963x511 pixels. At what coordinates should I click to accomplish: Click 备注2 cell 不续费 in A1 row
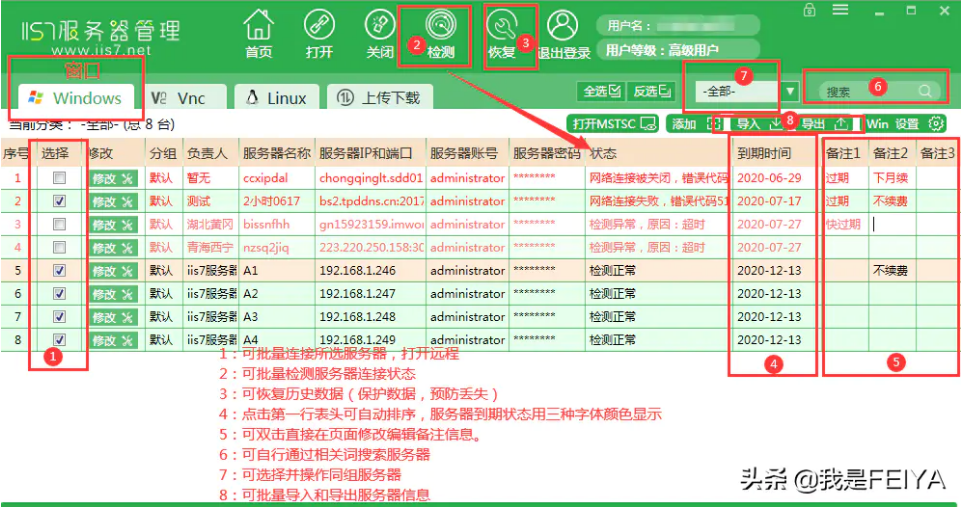point(890,271)
